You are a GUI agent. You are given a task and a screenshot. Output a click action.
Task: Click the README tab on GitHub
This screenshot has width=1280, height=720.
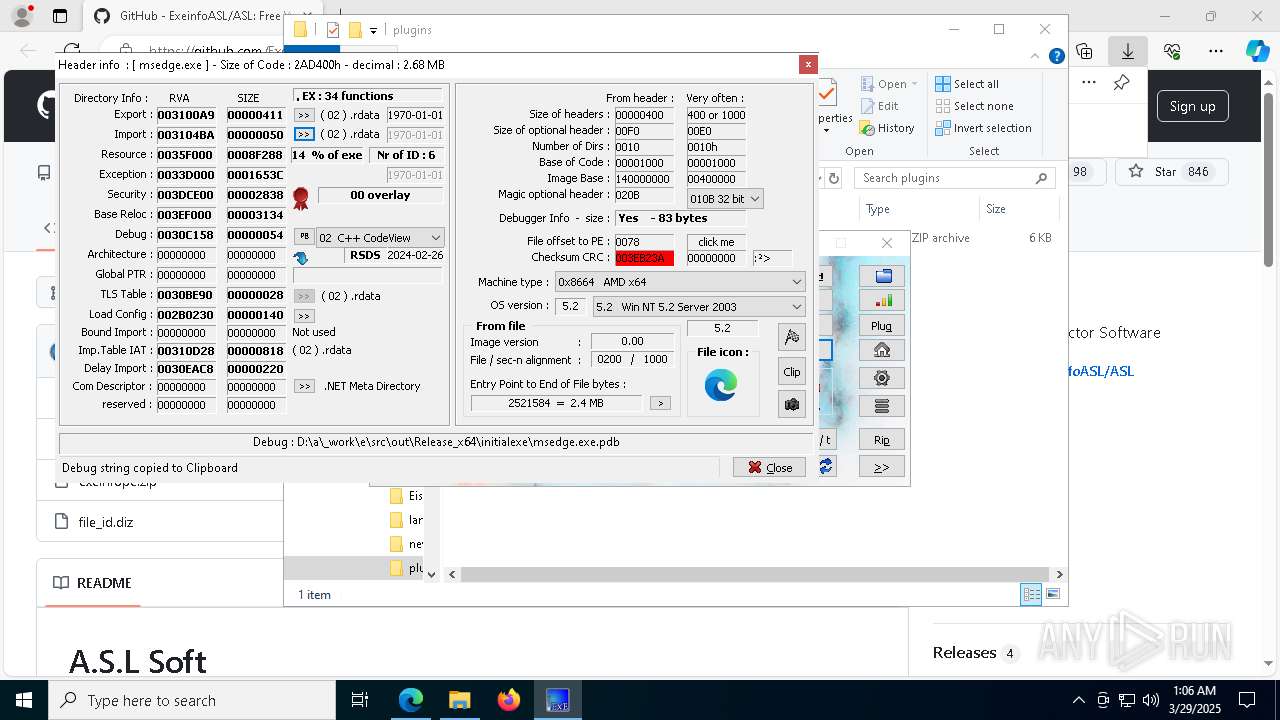coord(92,583)
